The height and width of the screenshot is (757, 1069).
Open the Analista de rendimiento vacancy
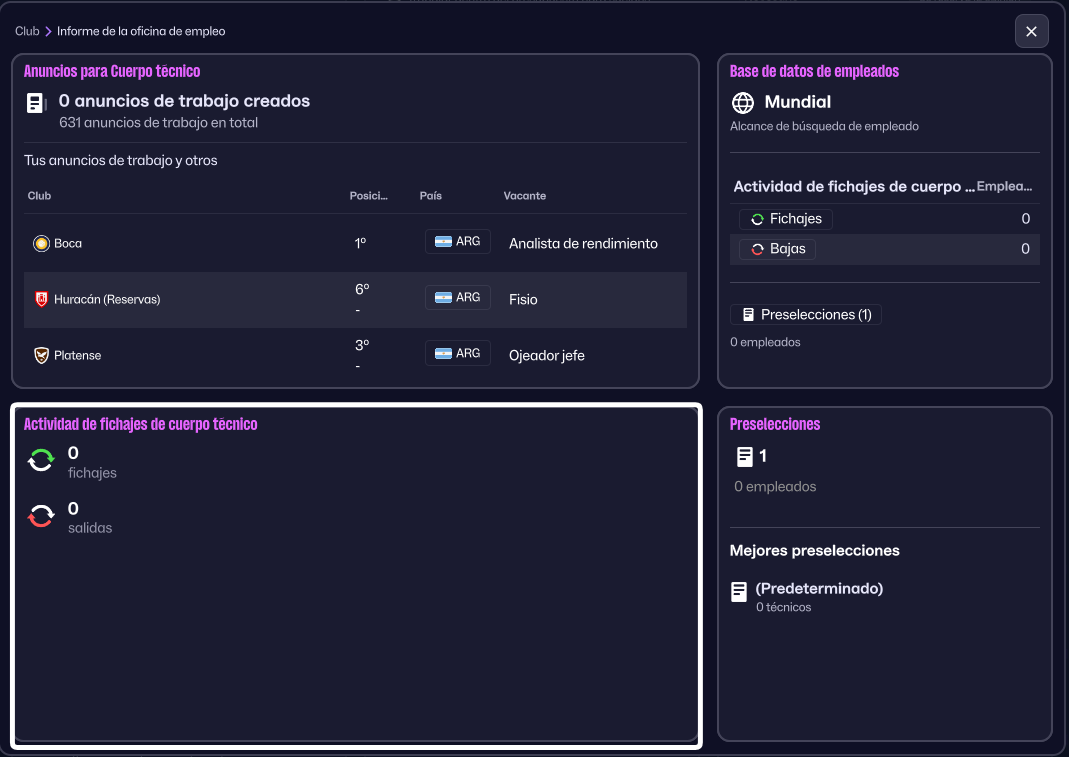click(x=583, y=243)
